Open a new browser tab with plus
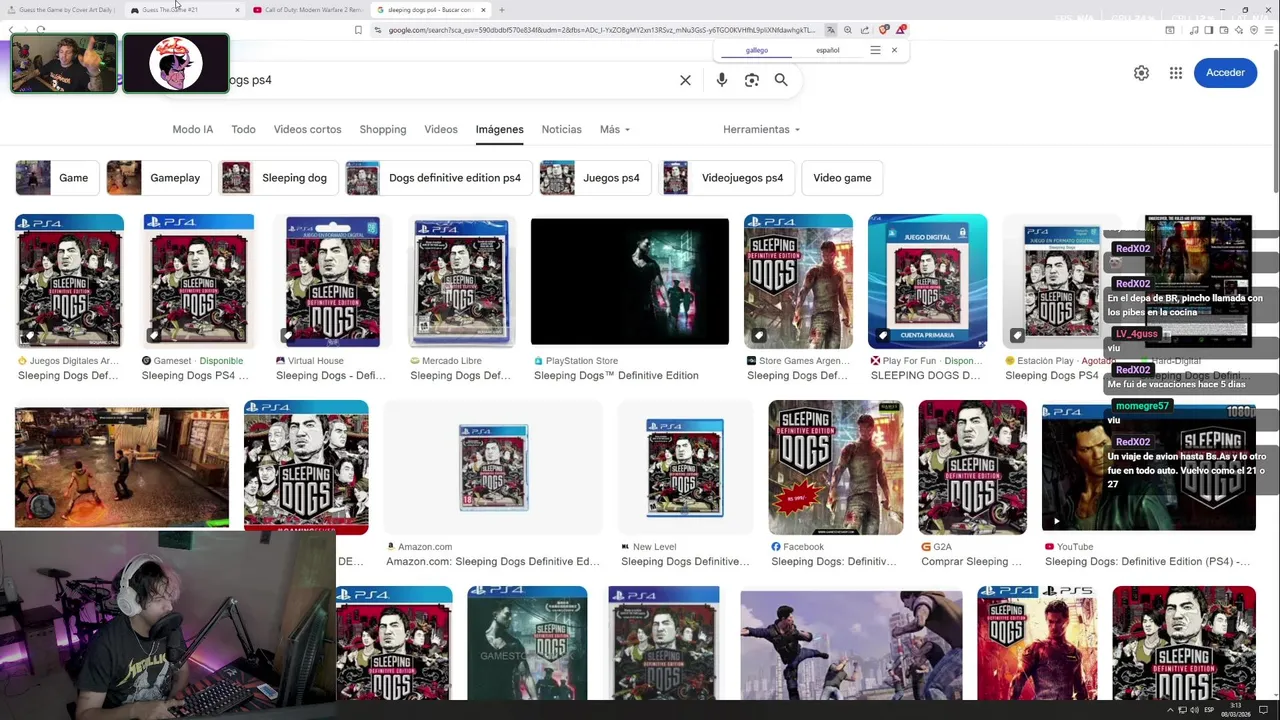Screen dimensions: 1280x720 tap(502, 10)
